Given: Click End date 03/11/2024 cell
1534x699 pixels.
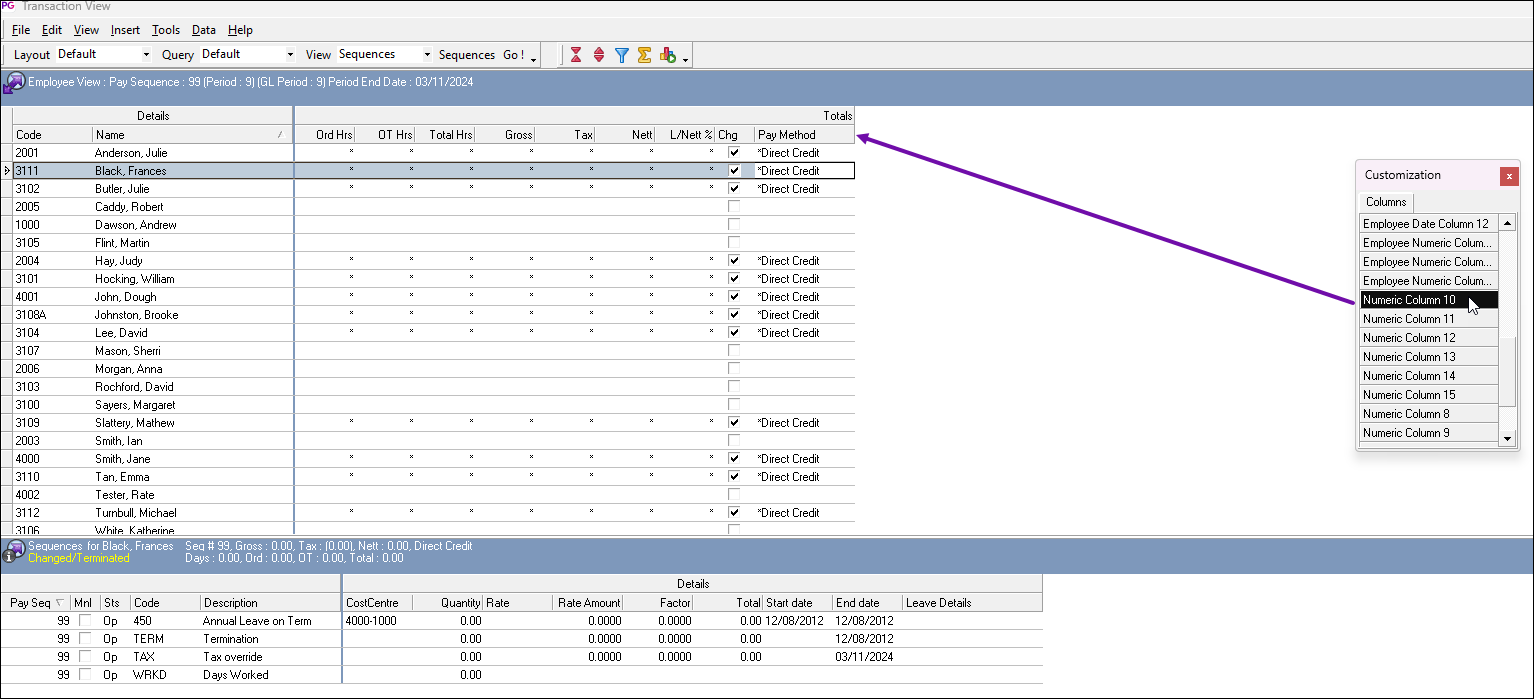Looking at the screenshot, I should (x=867, y=657).
